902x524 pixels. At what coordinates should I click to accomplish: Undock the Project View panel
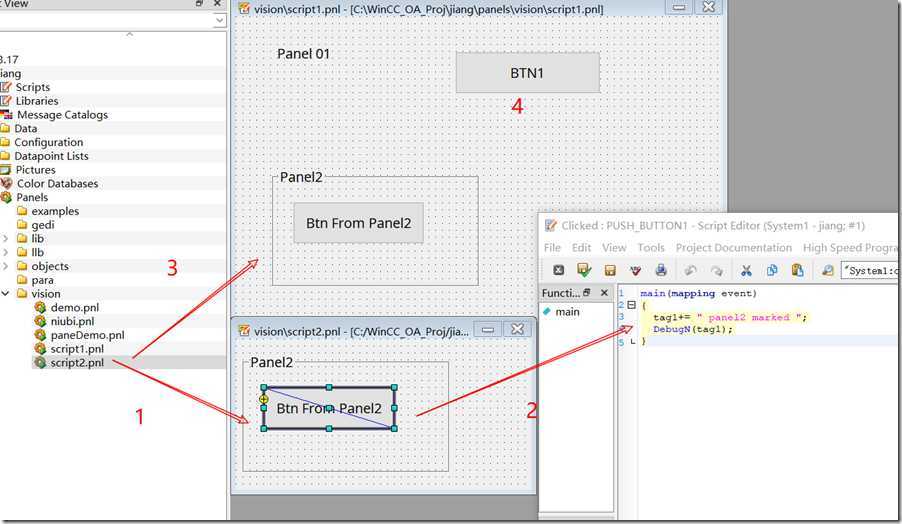pos(199,3)
